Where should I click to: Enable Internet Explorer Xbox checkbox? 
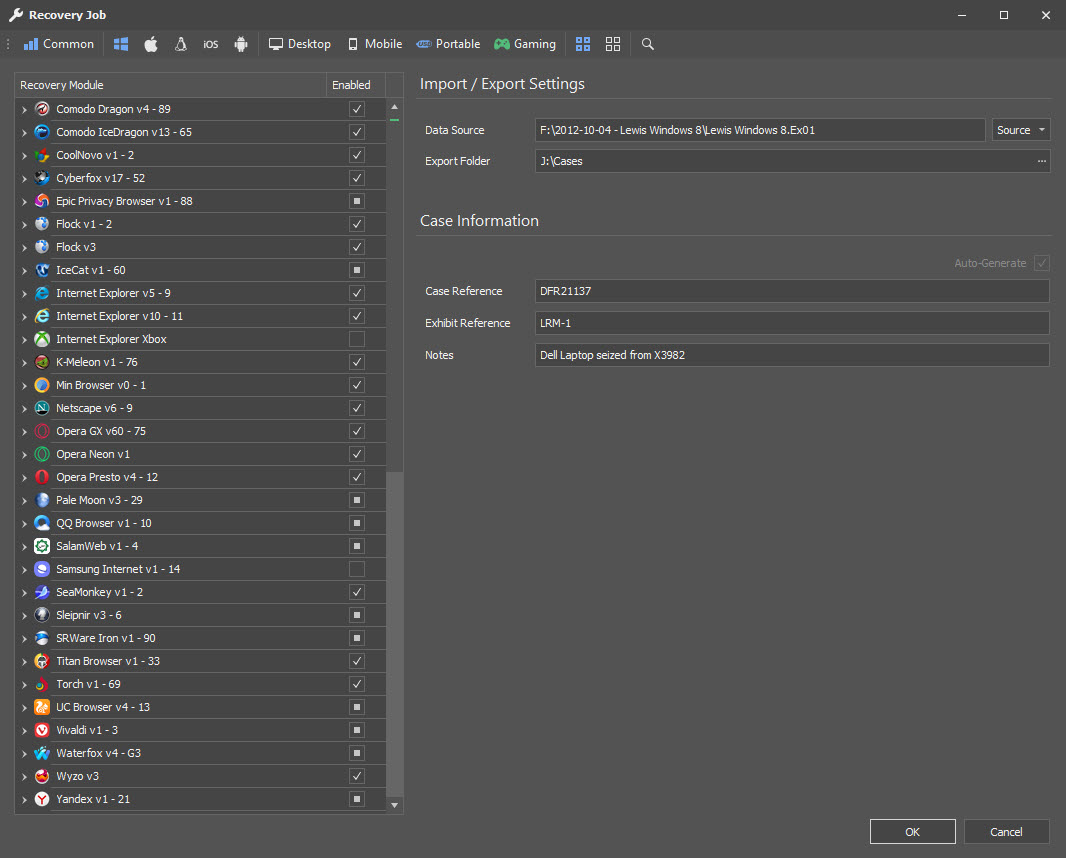click(x=357, y=339)
